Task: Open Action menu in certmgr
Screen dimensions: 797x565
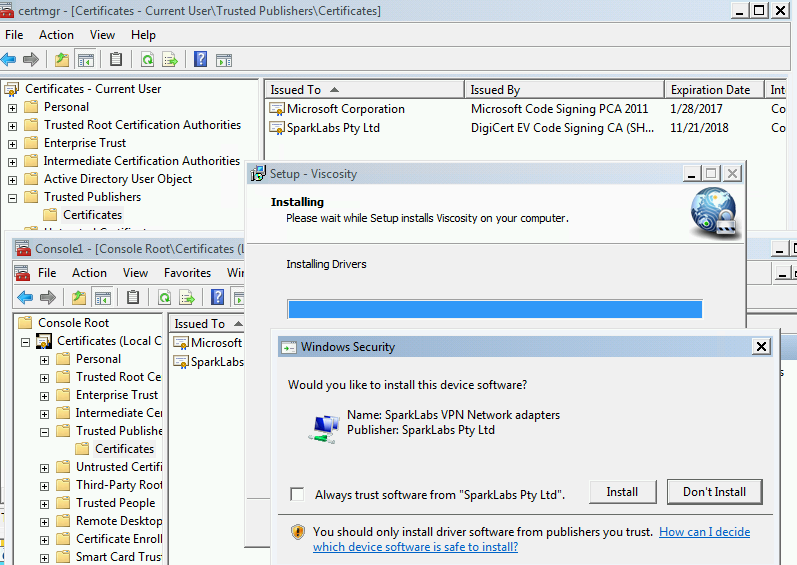Action: click(56, 35)
